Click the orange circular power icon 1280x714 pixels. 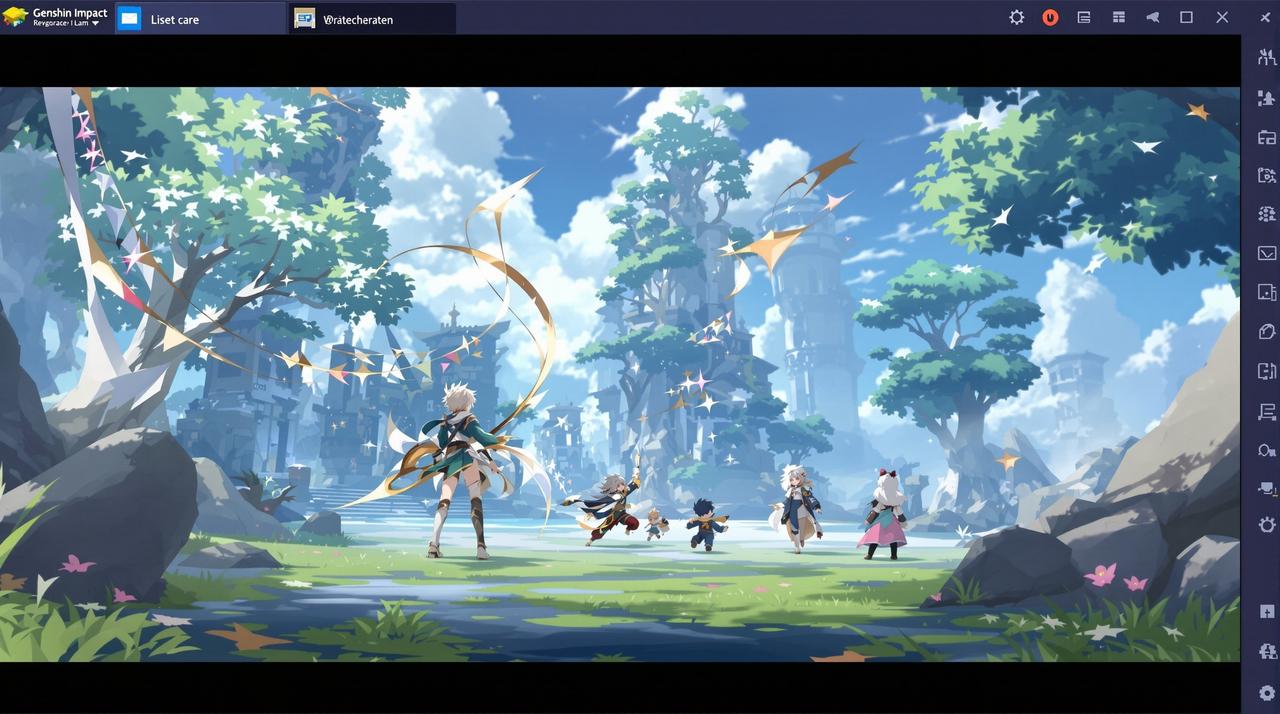[1050, 18]
